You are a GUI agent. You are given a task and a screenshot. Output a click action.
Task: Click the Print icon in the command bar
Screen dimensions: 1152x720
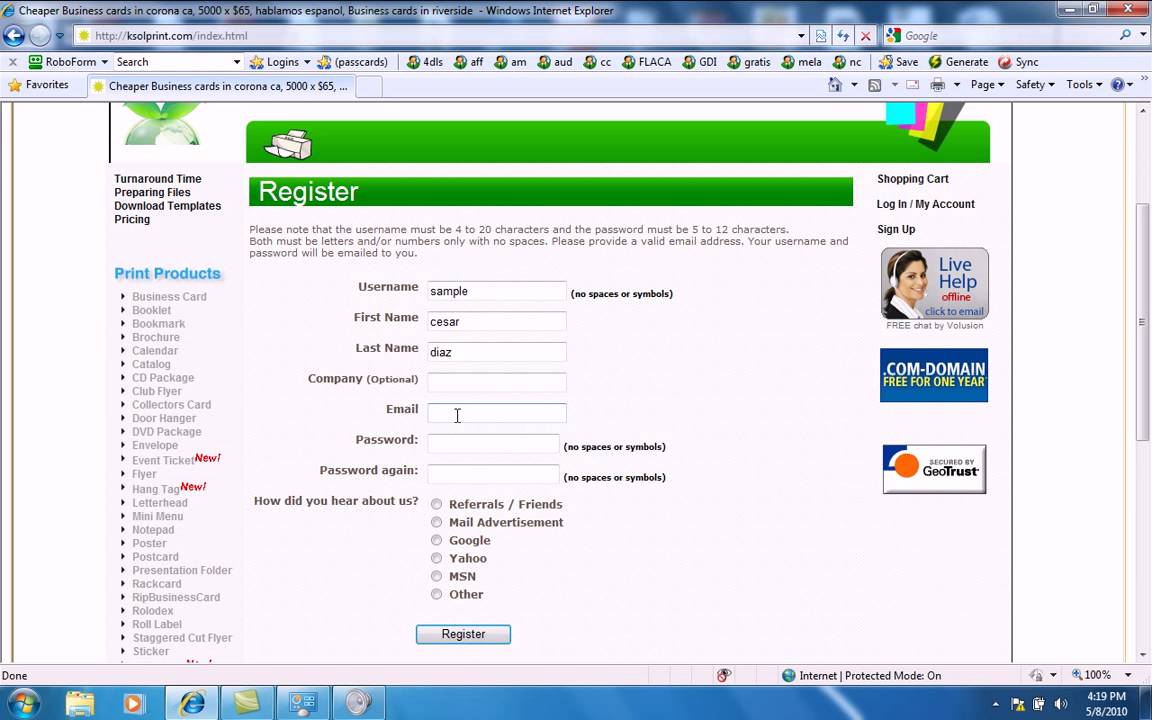point(937,84)
